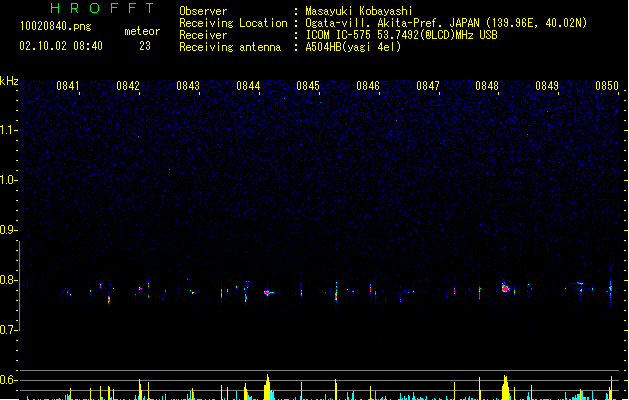The image size is (629, 400).
Task: Click the meteor echo just after 0844
Action: (x=268, y=293)
